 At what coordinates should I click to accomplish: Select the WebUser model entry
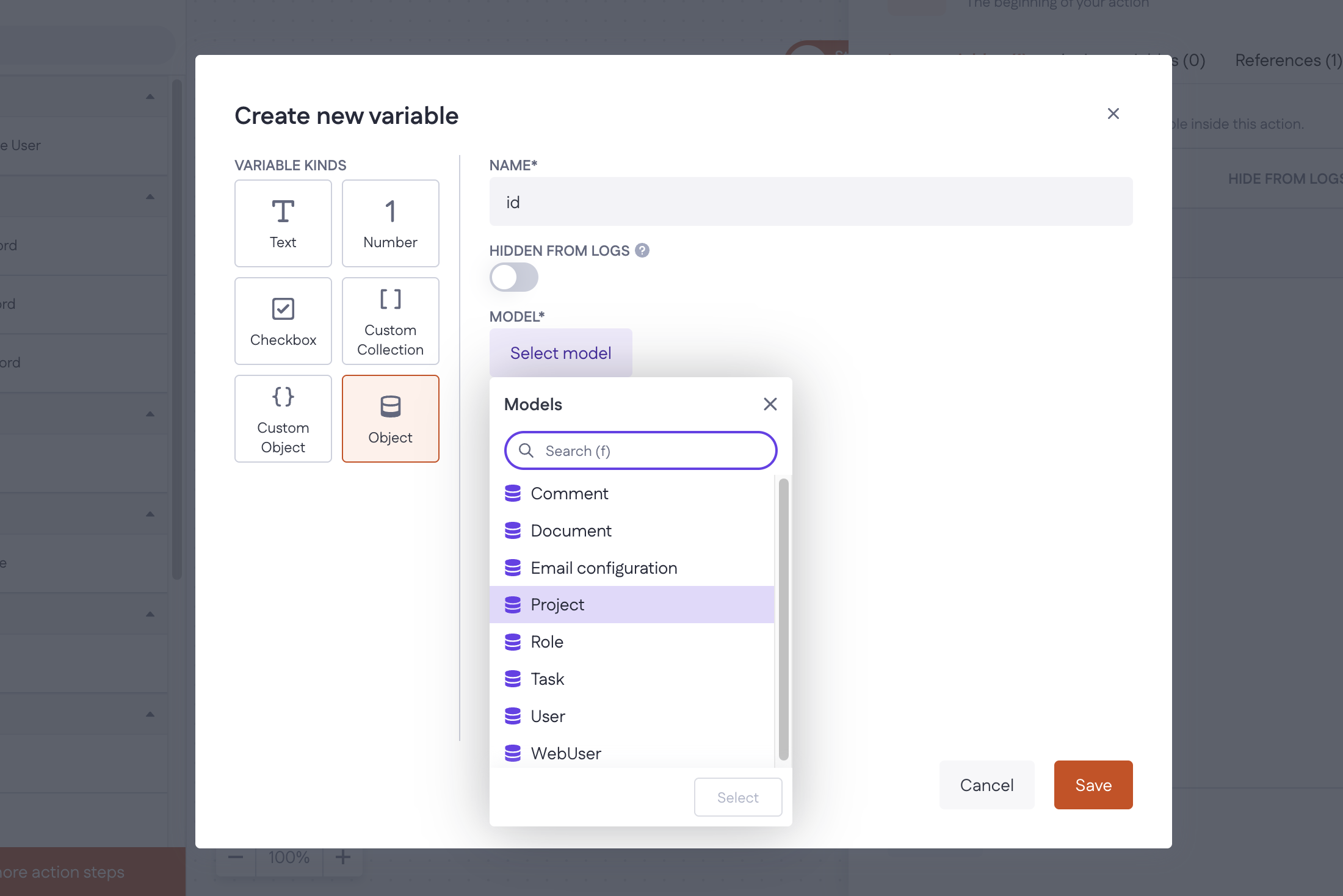coord(565,753)
